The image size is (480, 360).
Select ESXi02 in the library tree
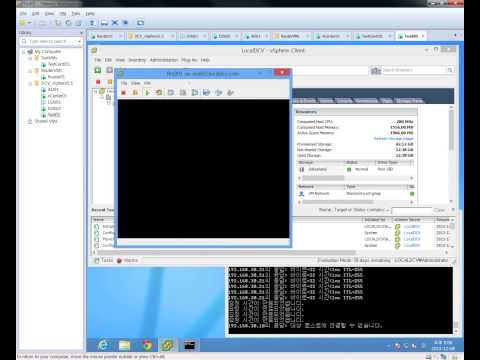point(54,108)
